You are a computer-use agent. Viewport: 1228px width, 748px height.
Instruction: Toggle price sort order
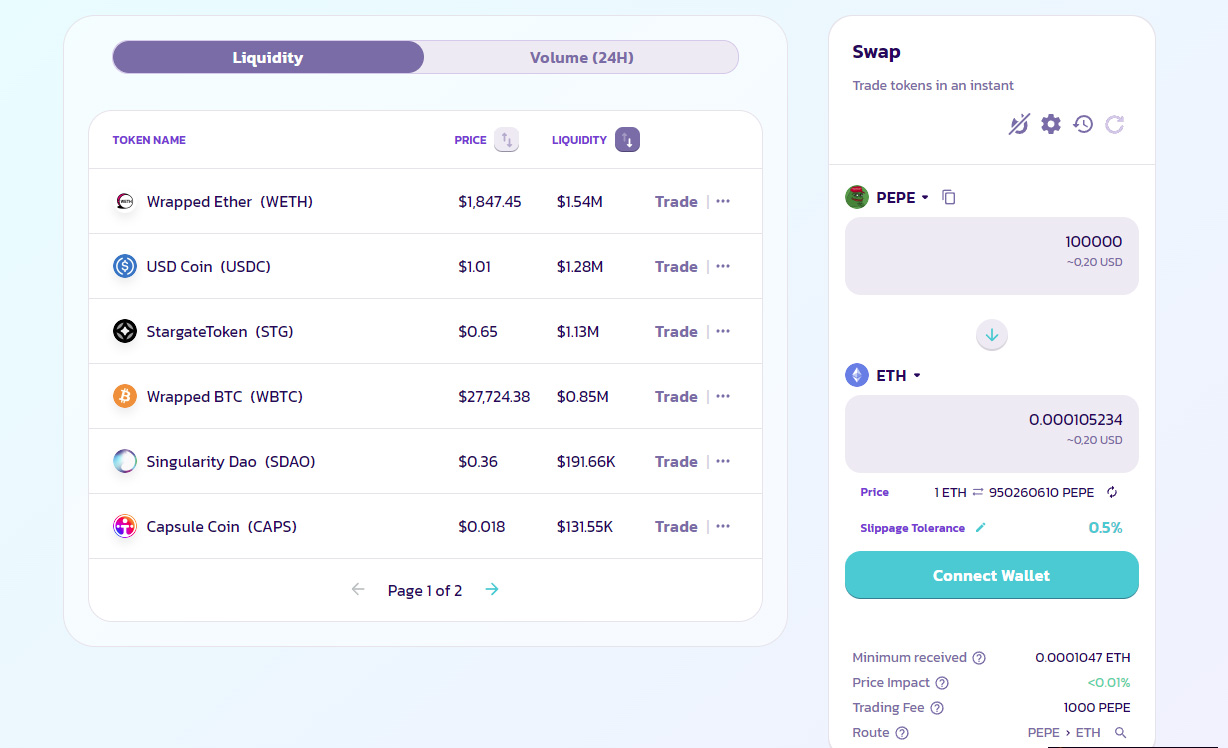point(507,140)
